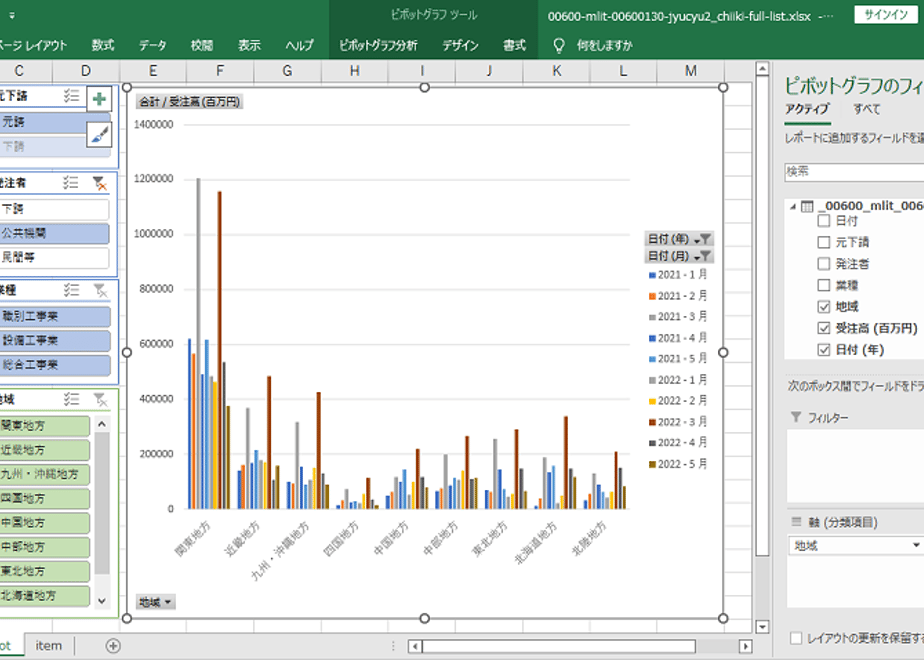The image size is (924, 660).
Task: Check the 業種 field checkbox
Action: (x=824, y=285)
